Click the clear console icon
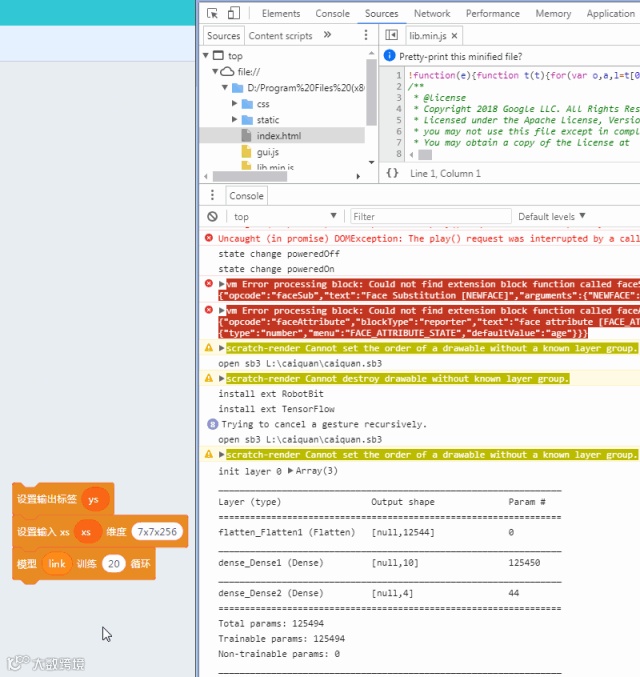640x677 pixels. (212, 216)
